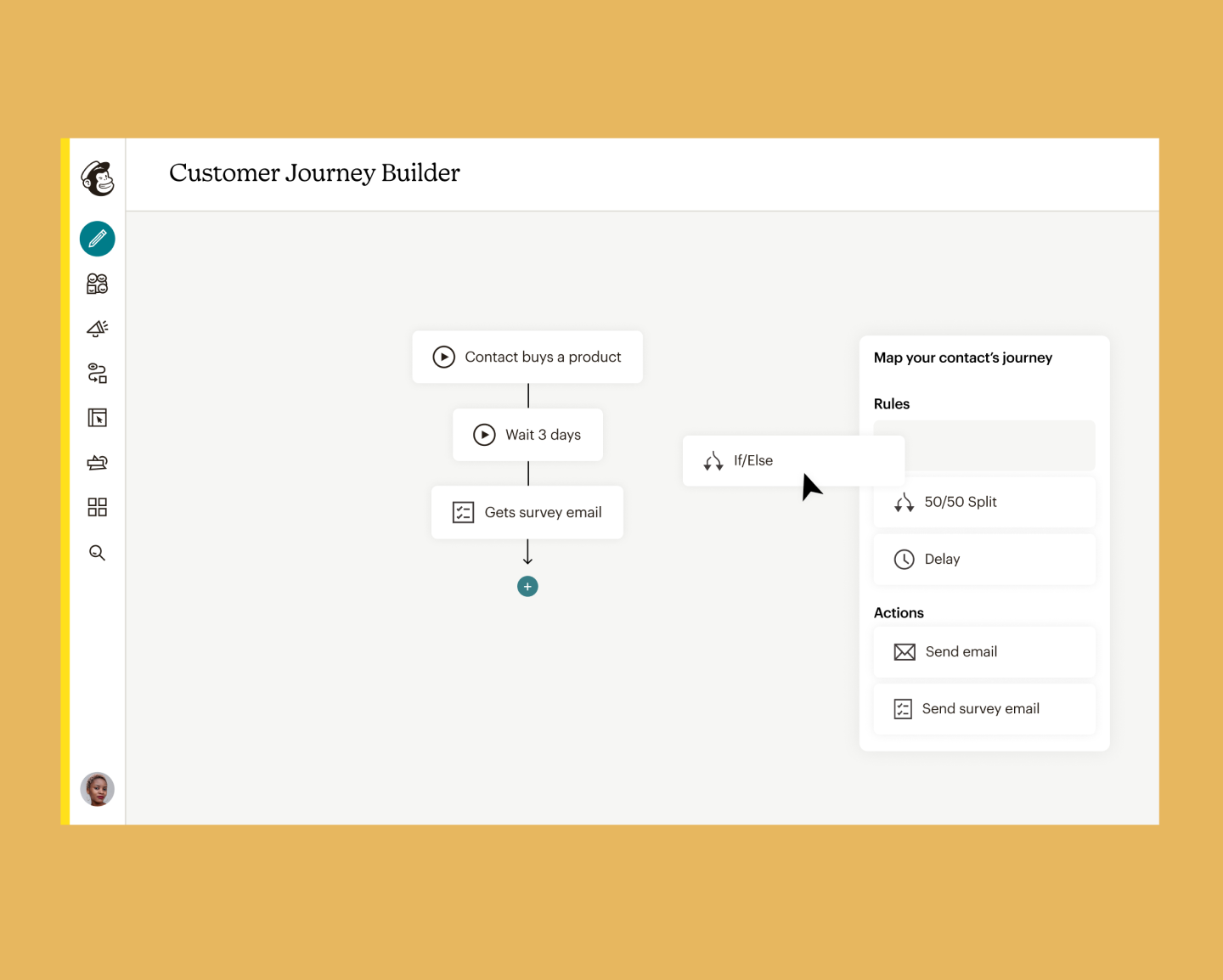Open the Website layout icon

click(x=98, y=418)
